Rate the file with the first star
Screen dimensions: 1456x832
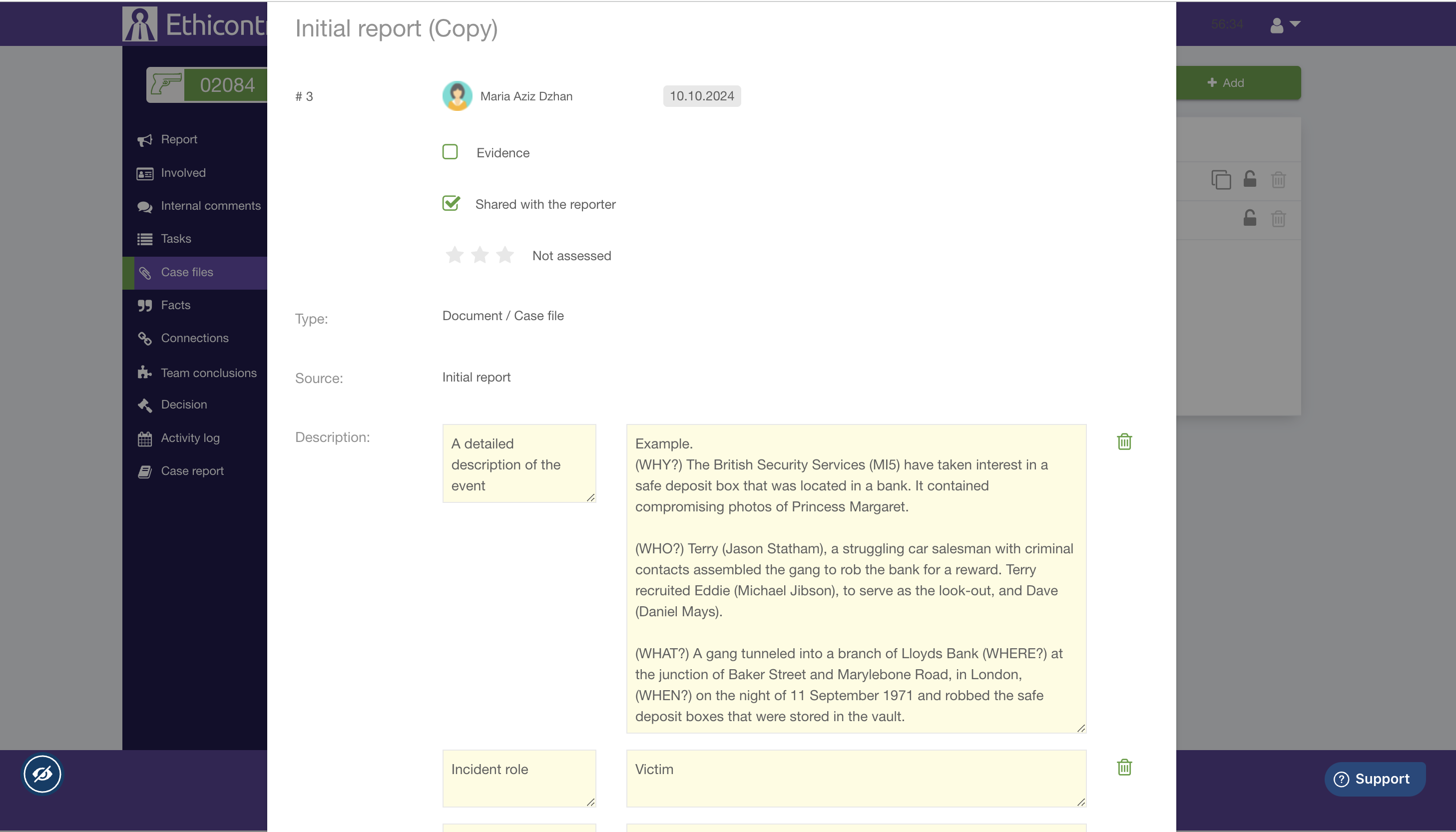pyautogui.click(x=455, y=255)
